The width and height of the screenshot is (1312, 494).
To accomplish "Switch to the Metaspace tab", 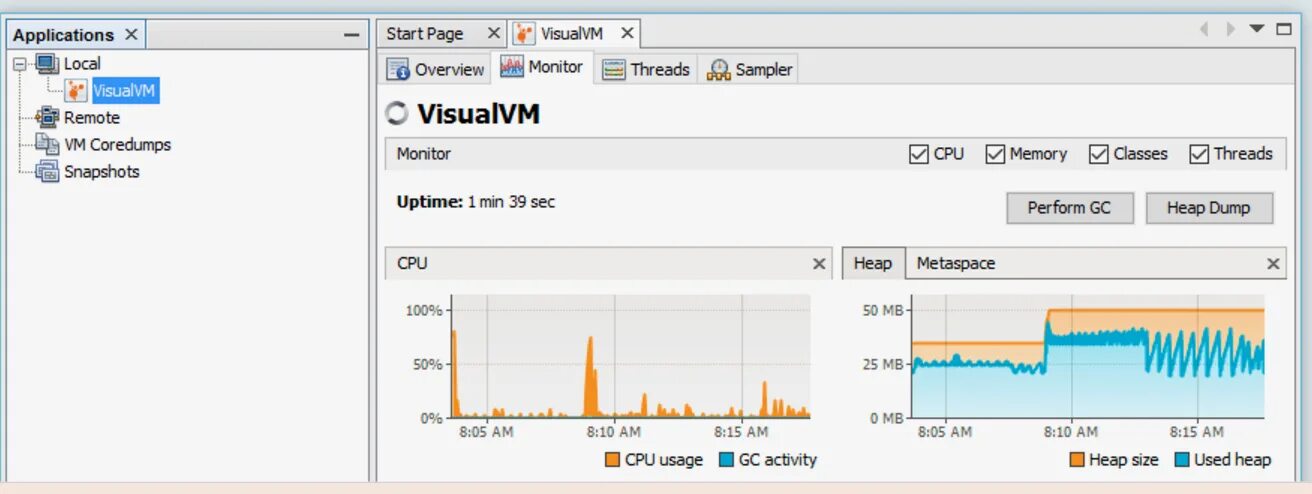I will tap(956, 263).
